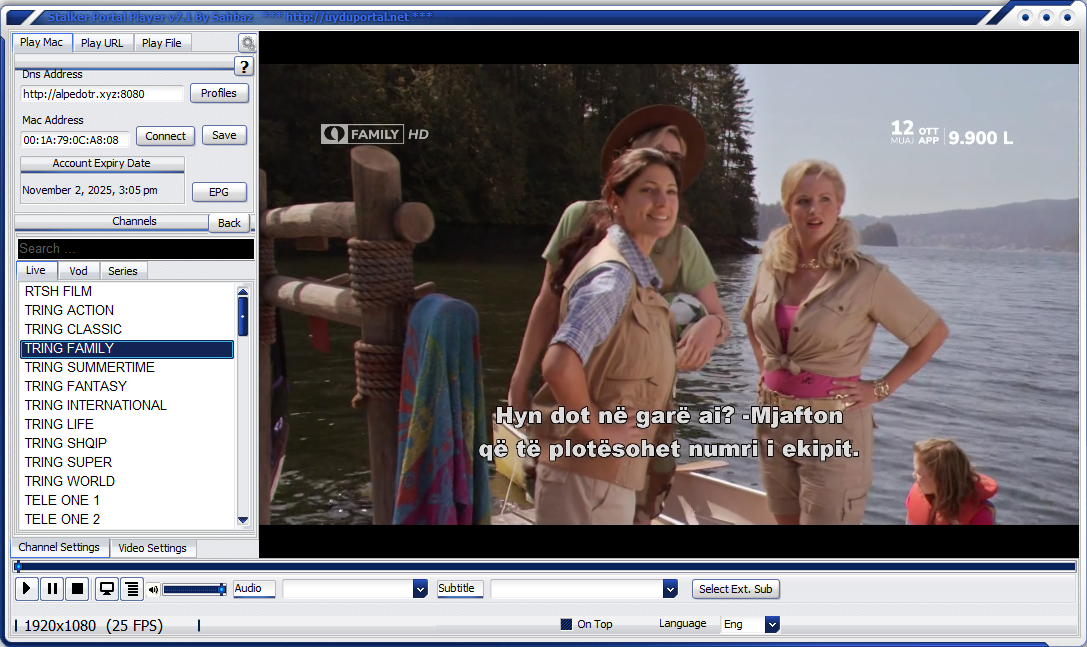Click the Account Expiry Date button
This screenshot has height=647, width=1087.
tap(102, 164)
